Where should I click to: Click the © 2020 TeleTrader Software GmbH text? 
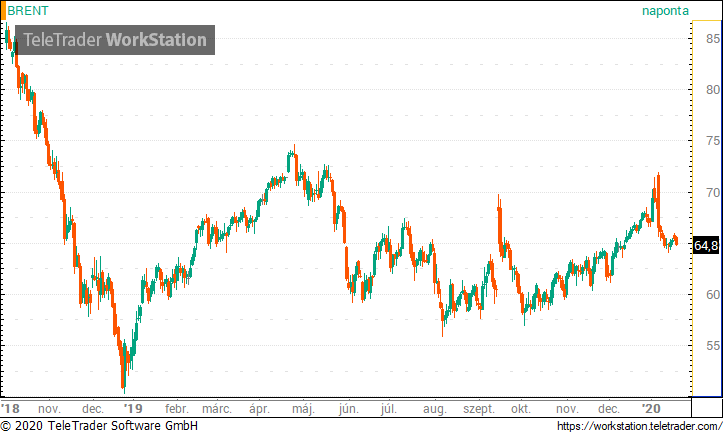point(99,426)
